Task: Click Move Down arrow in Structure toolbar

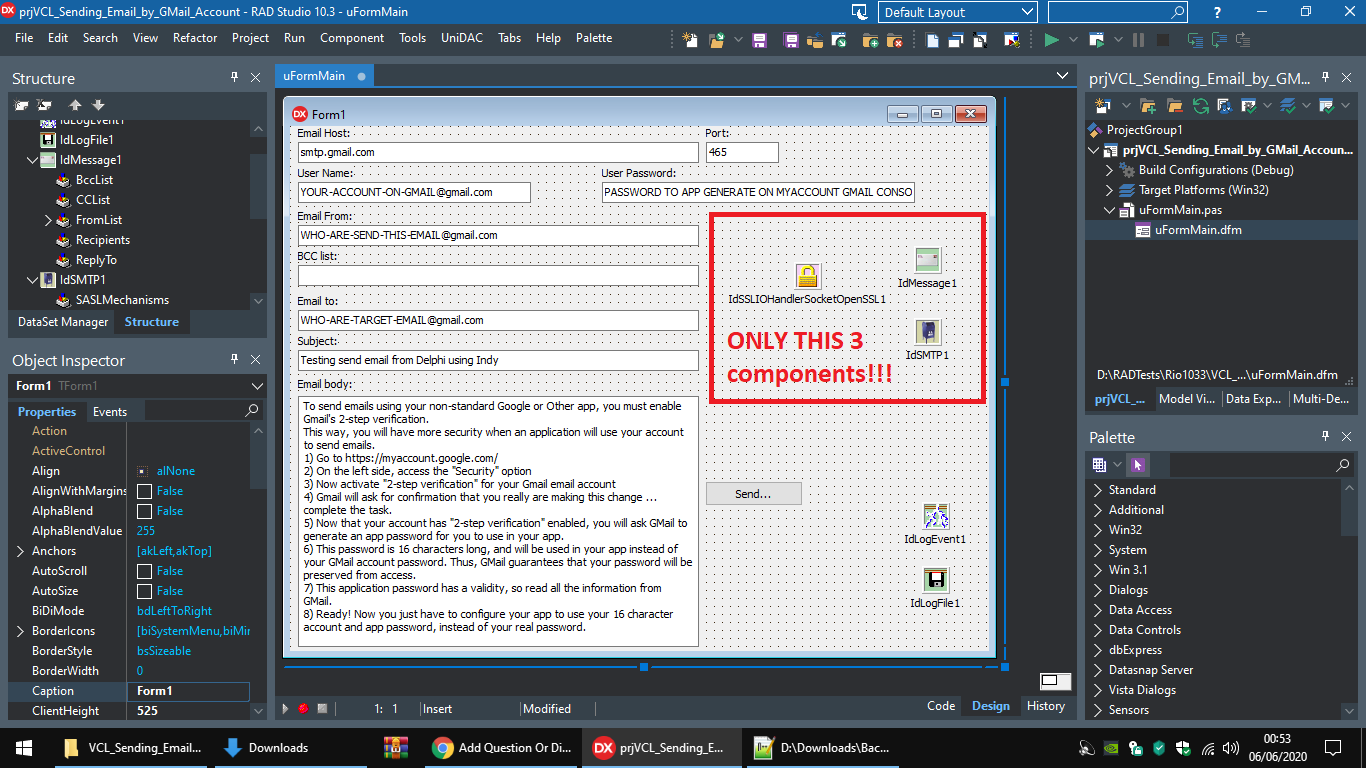Action: click(x=98, y=105)
